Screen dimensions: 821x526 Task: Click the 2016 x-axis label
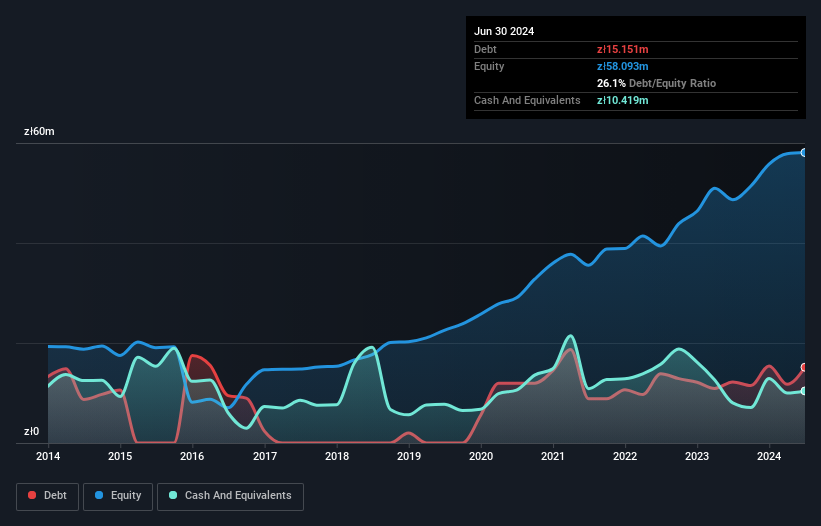192,456
